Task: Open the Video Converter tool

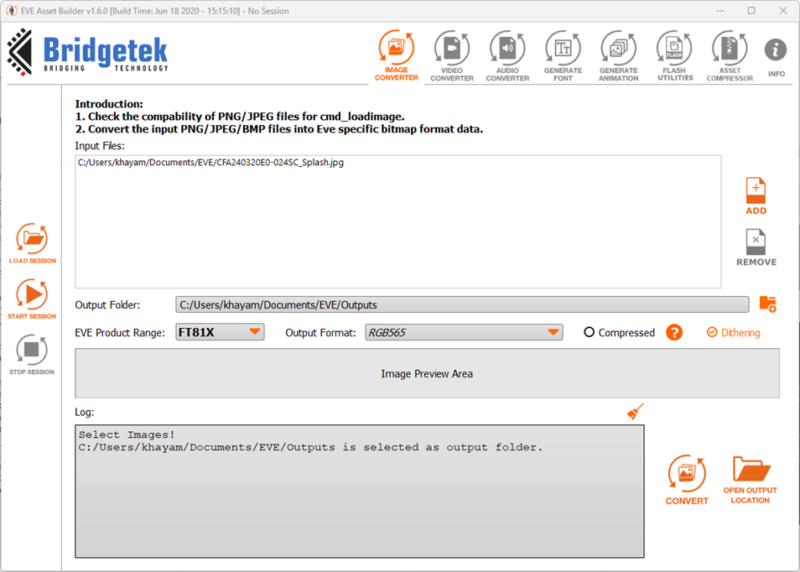Action: click(452, 56)
